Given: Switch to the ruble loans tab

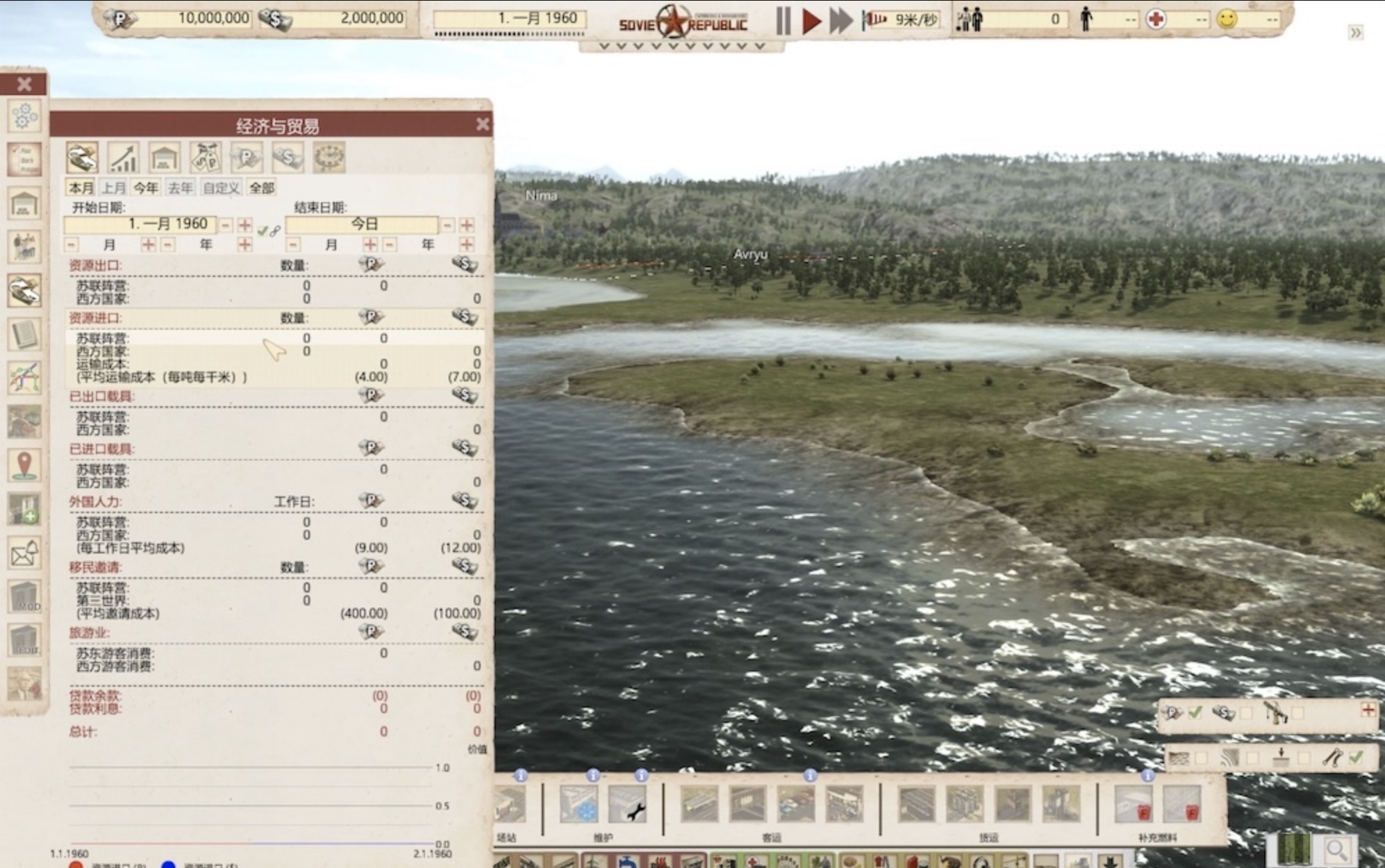Looking at the screenshot, I should (247, 158).
